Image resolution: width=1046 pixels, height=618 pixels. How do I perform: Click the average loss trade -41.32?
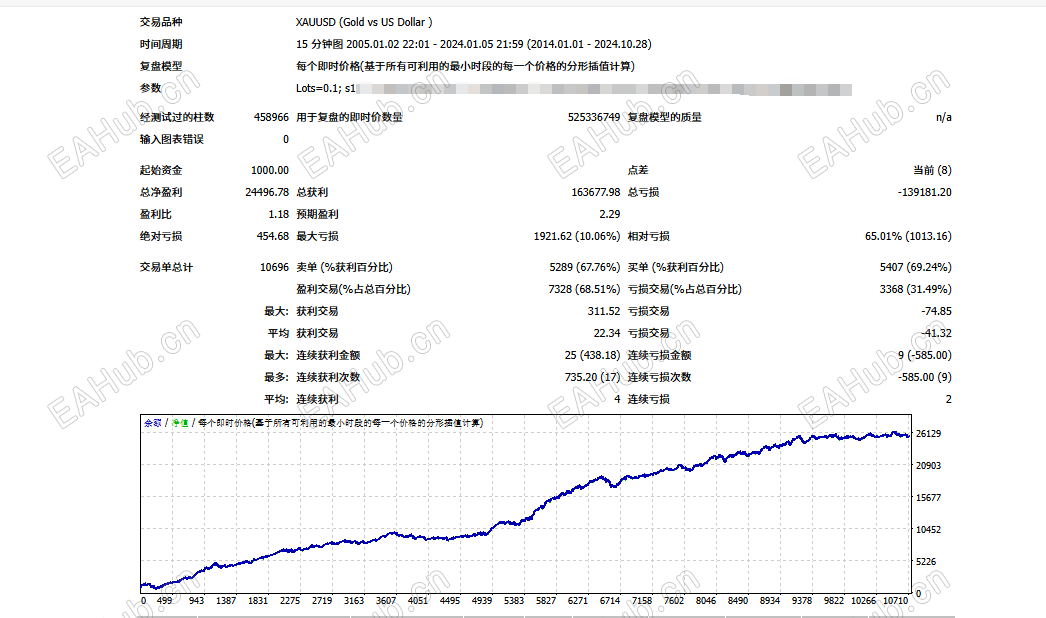937,333
